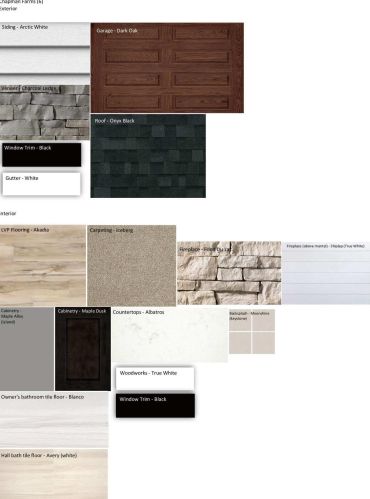Select the Charcoal Ledge stone veneer sample

45,112
